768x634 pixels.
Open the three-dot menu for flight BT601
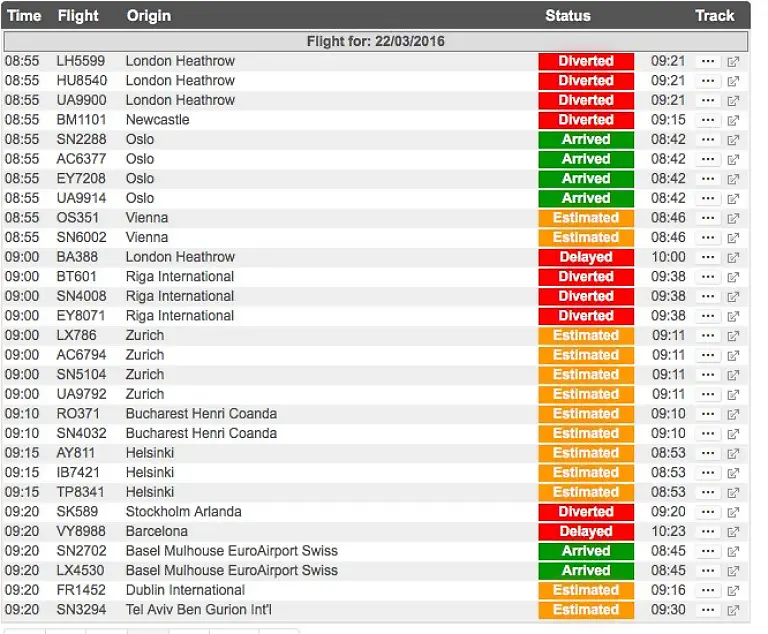pyautogui.click(x=708, y=277)
